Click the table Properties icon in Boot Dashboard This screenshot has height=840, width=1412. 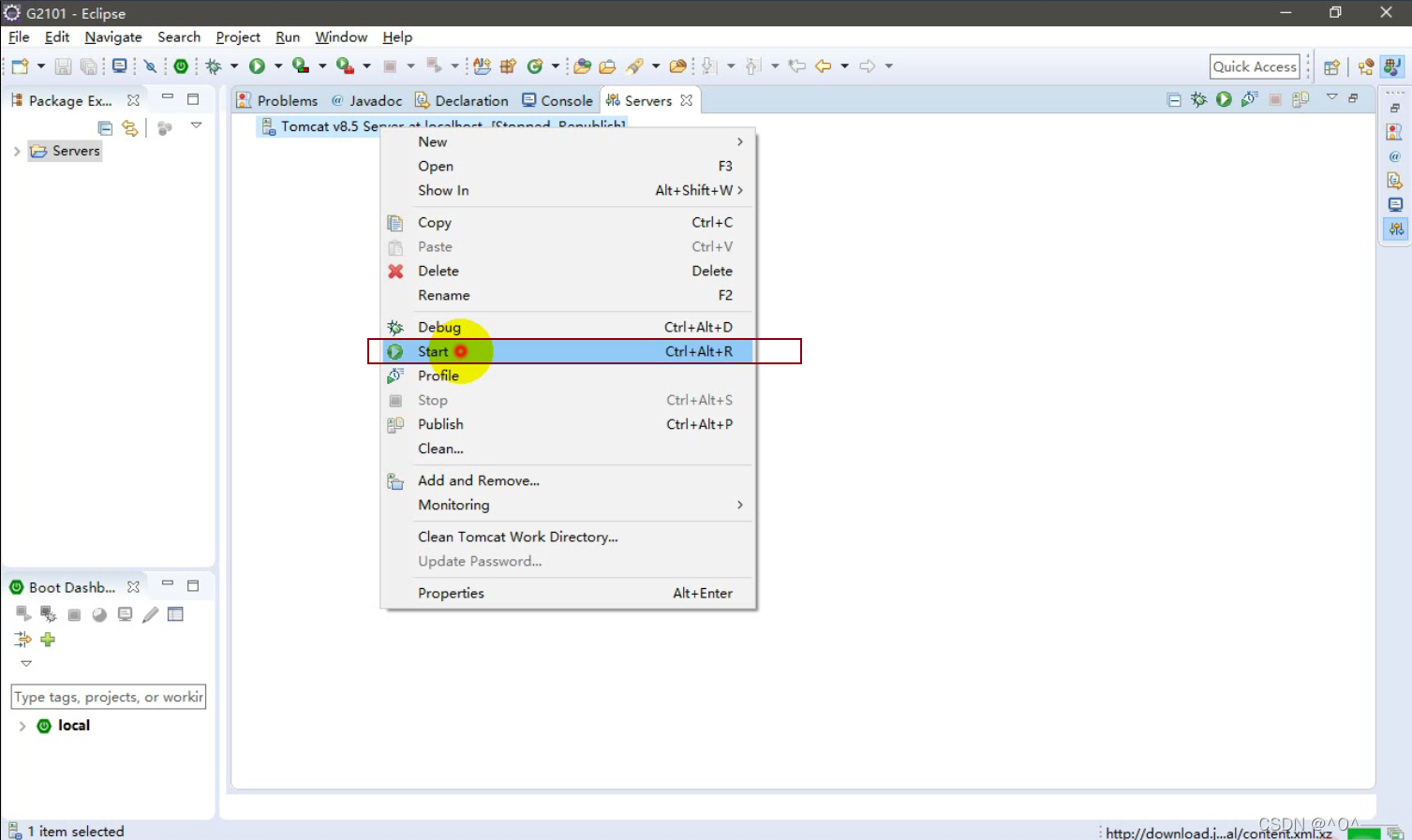click(x=175, y=615)
